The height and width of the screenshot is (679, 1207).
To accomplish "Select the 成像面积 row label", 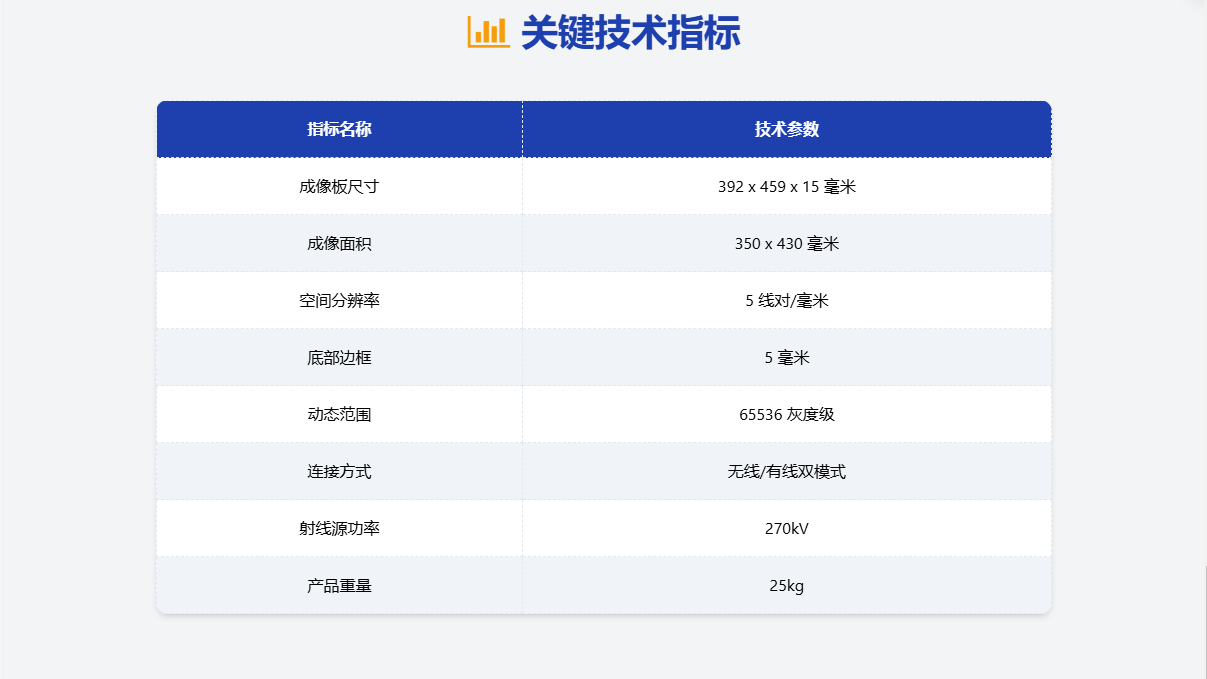I will click(338, 243).
